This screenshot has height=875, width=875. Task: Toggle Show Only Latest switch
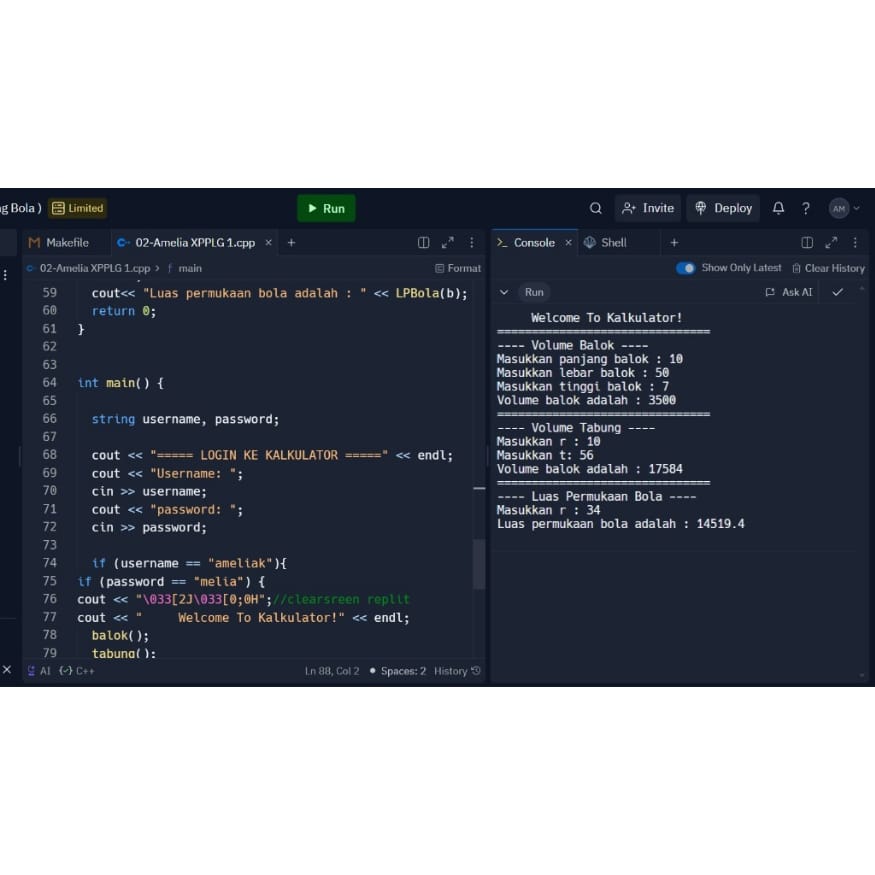point(685,268)
